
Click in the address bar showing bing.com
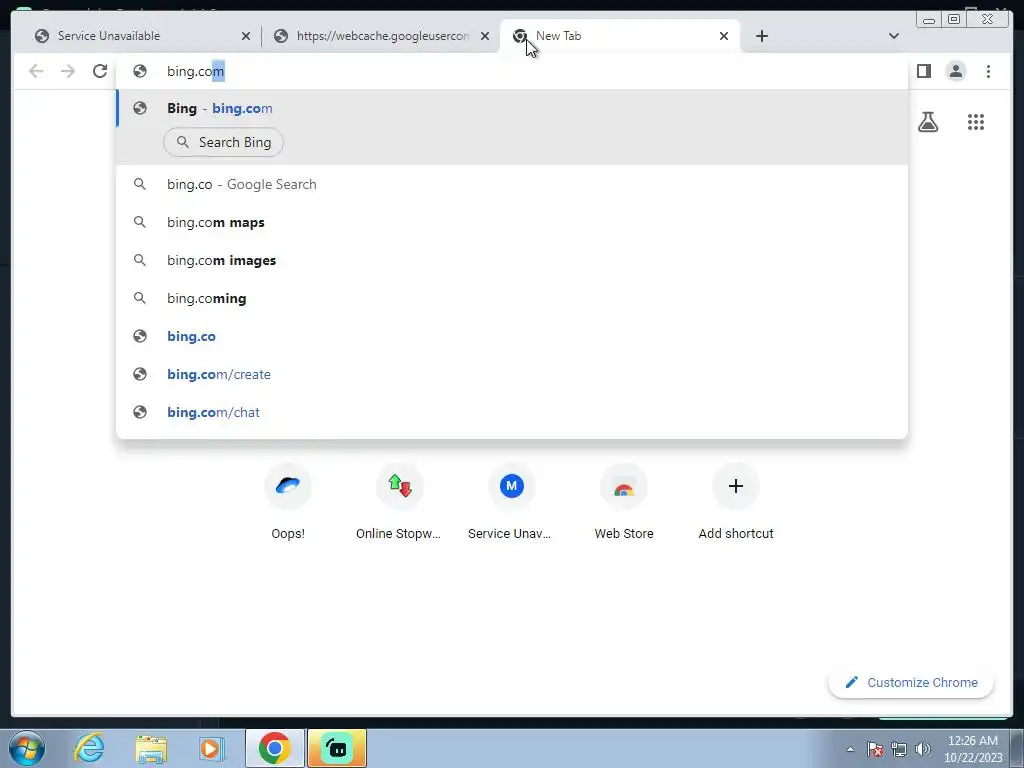coord(512,71)
